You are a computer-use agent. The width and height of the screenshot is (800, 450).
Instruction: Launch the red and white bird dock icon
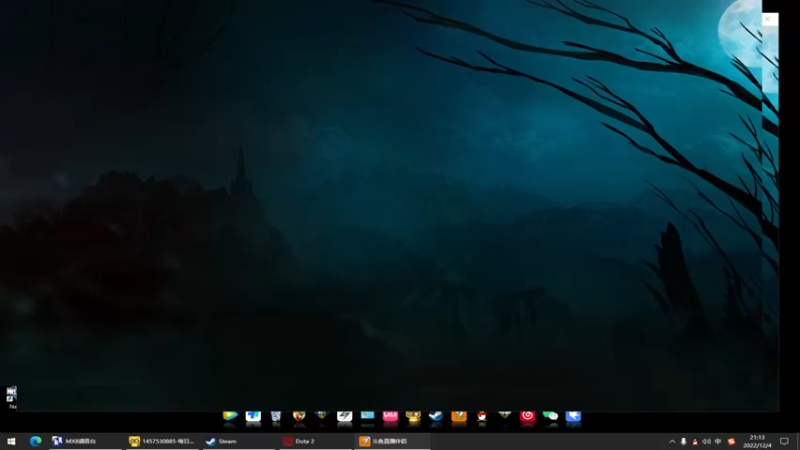(x=482, y=416)
